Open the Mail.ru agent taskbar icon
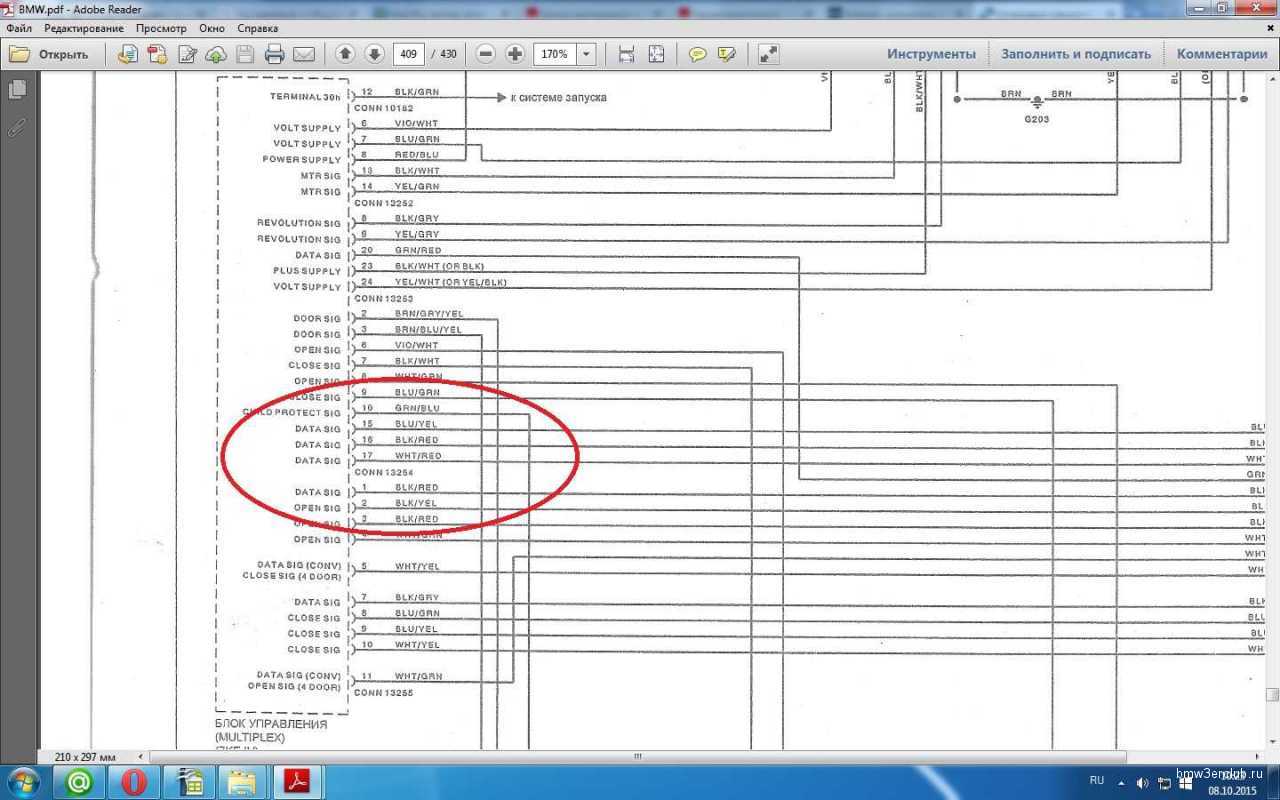Viewport: 1280px width, 800px height. tap(79, 782)
